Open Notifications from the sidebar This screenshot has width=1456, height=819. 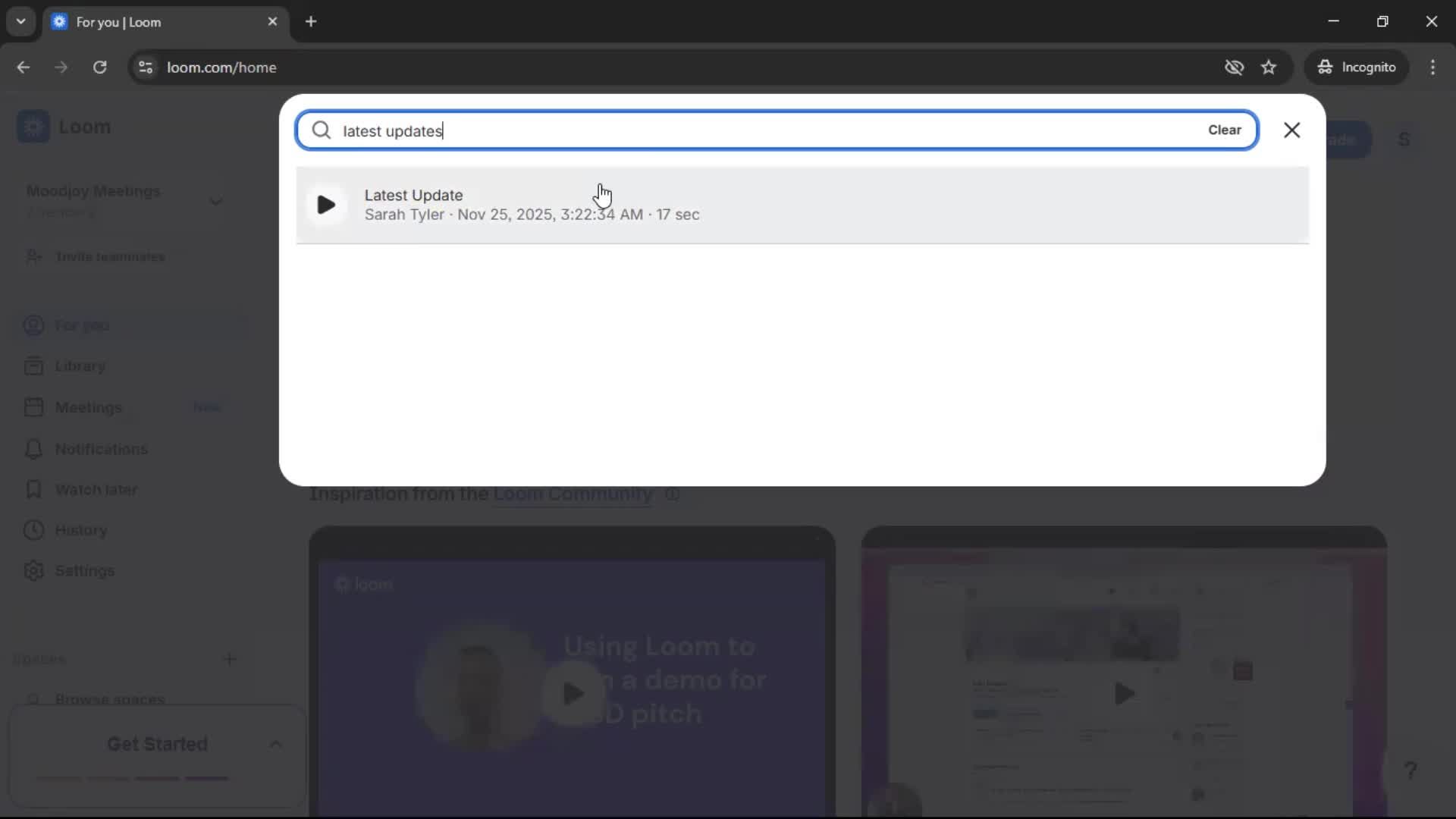[x=101, y=449]
